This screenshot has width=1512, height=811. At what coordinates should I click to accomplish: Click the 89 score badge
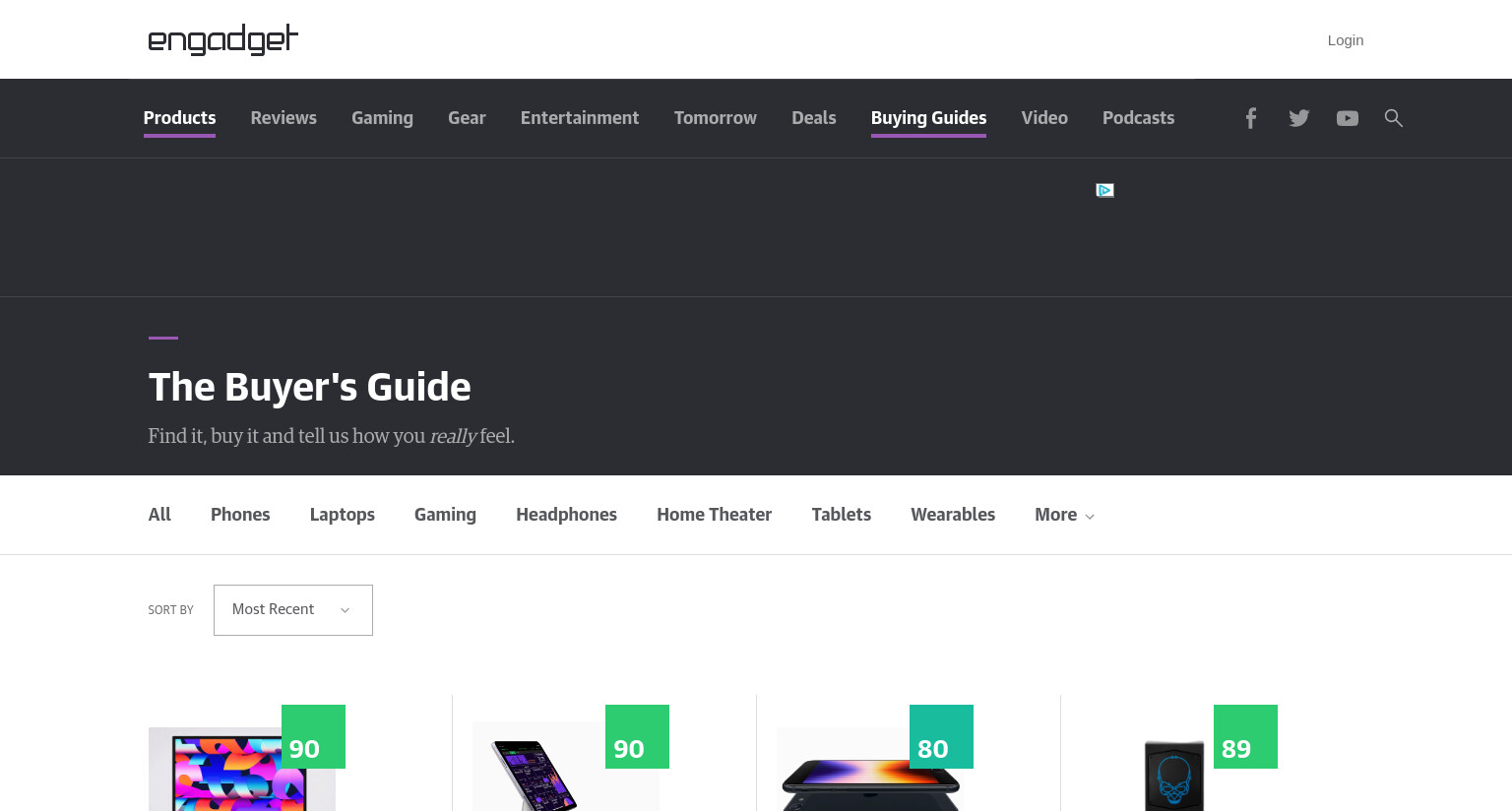[x=1245, y=737]
